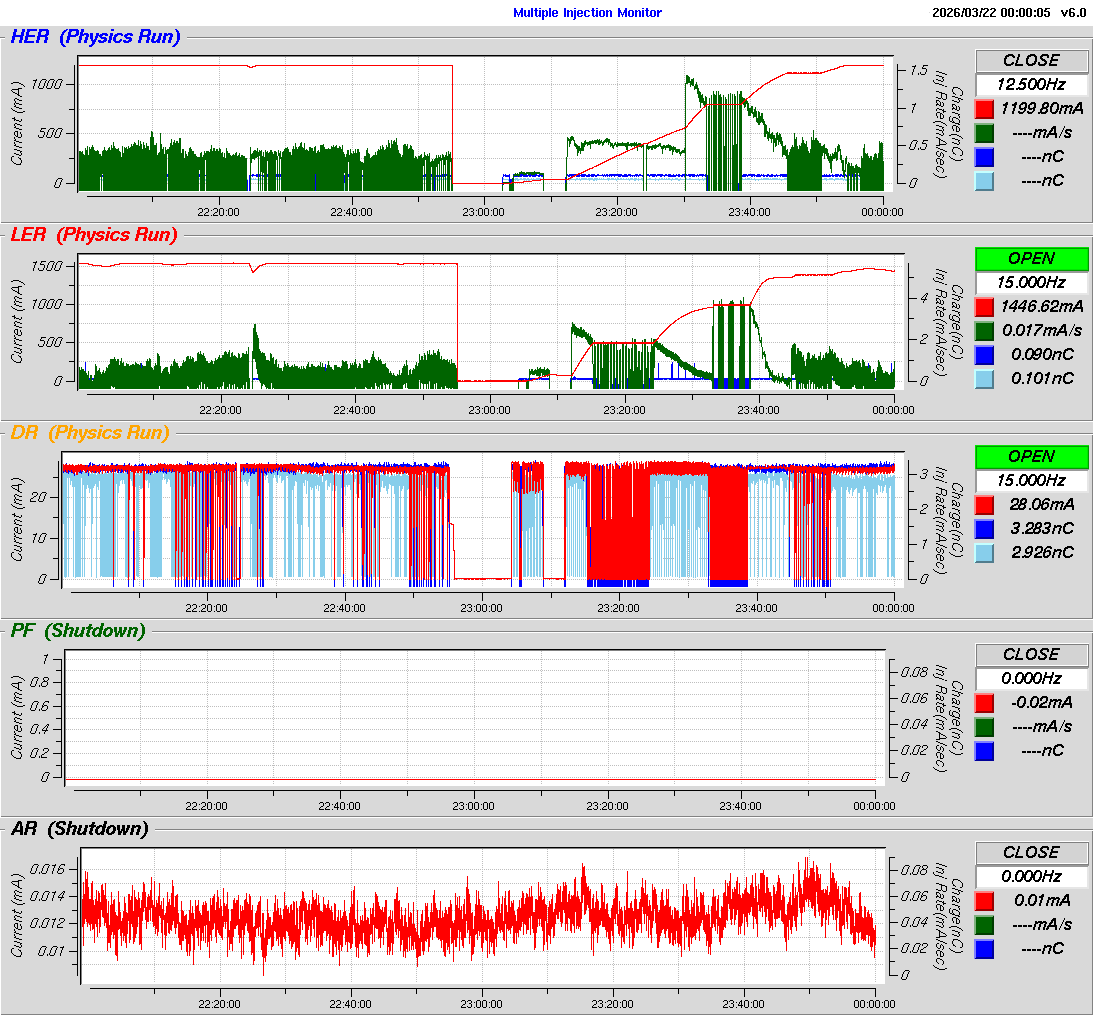Viewport: 1093px width, 1015px height.
Task: Click the DR OPEN status button
Action: point(1031,456)
